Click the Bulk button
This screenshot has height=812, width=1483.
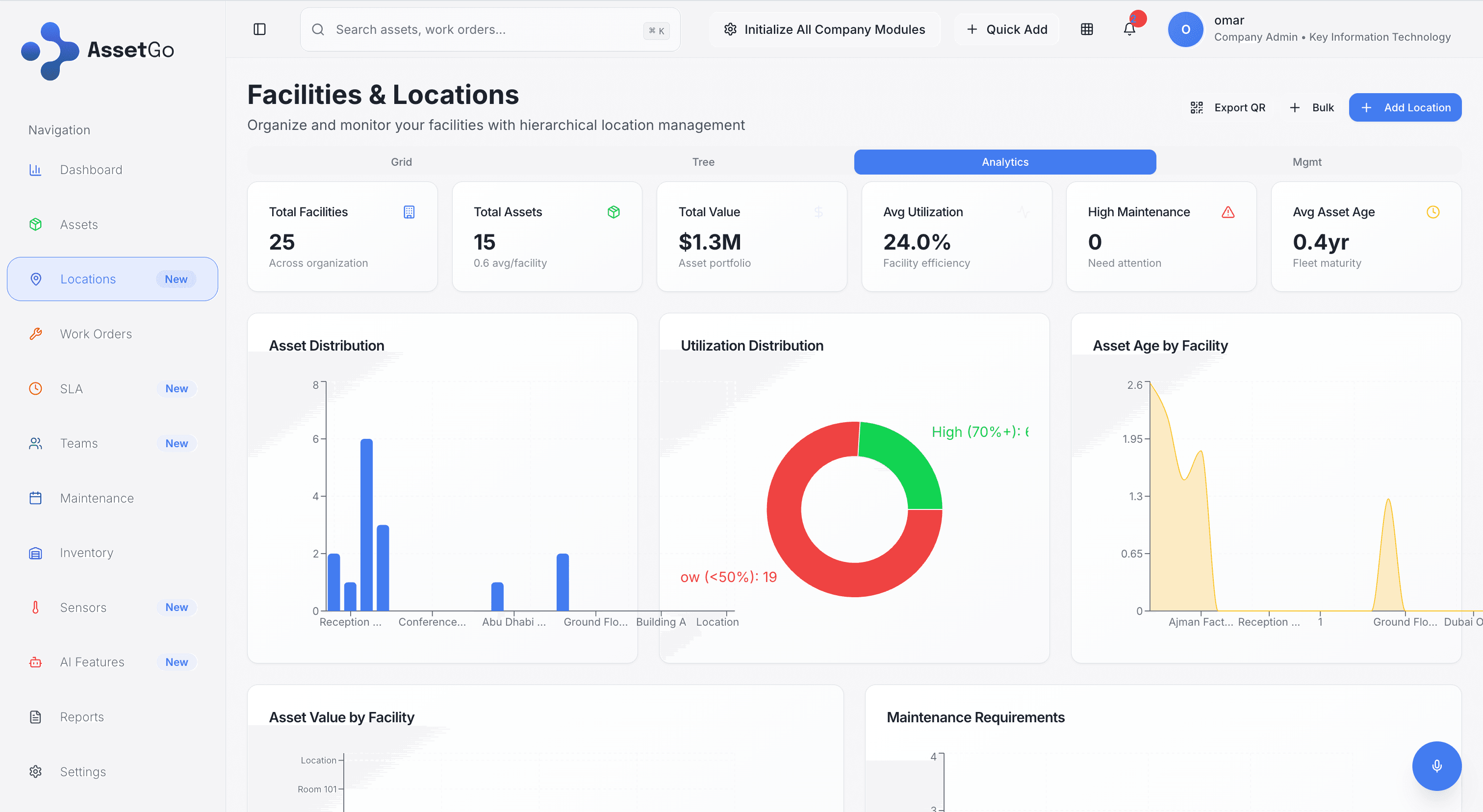pos(1311,107)
